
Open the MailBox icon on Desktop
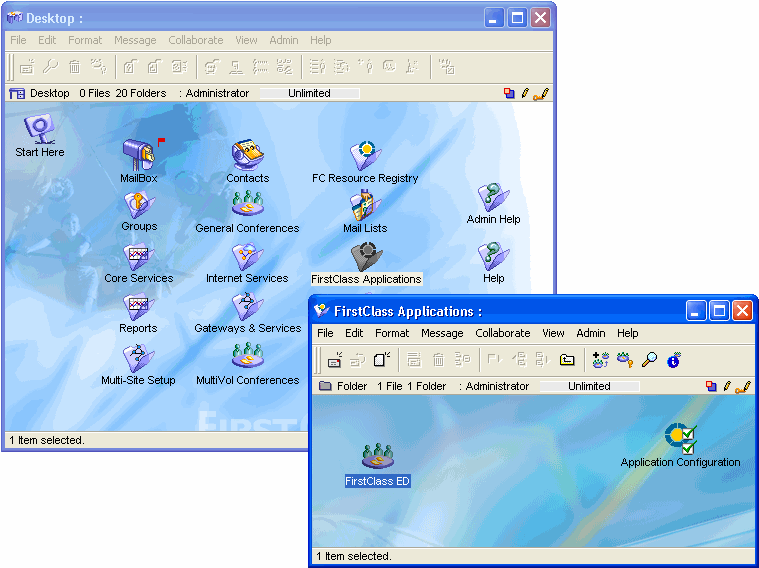click(138, 155)
